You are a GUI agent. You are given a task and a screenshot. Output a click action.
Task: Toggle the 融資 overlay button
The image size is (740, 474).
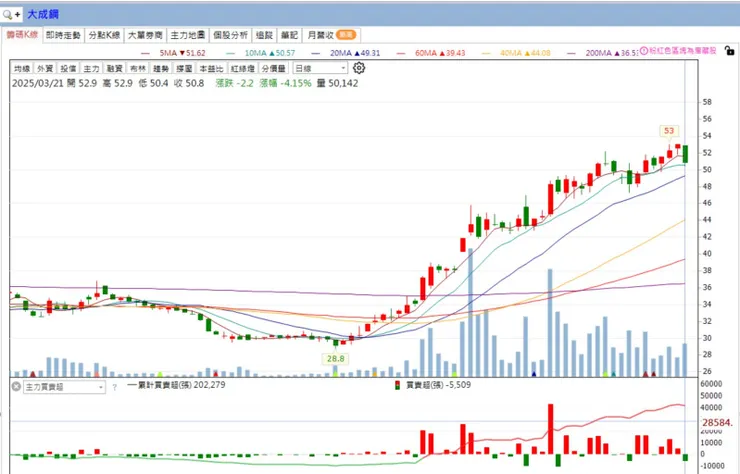click(114, 68)
